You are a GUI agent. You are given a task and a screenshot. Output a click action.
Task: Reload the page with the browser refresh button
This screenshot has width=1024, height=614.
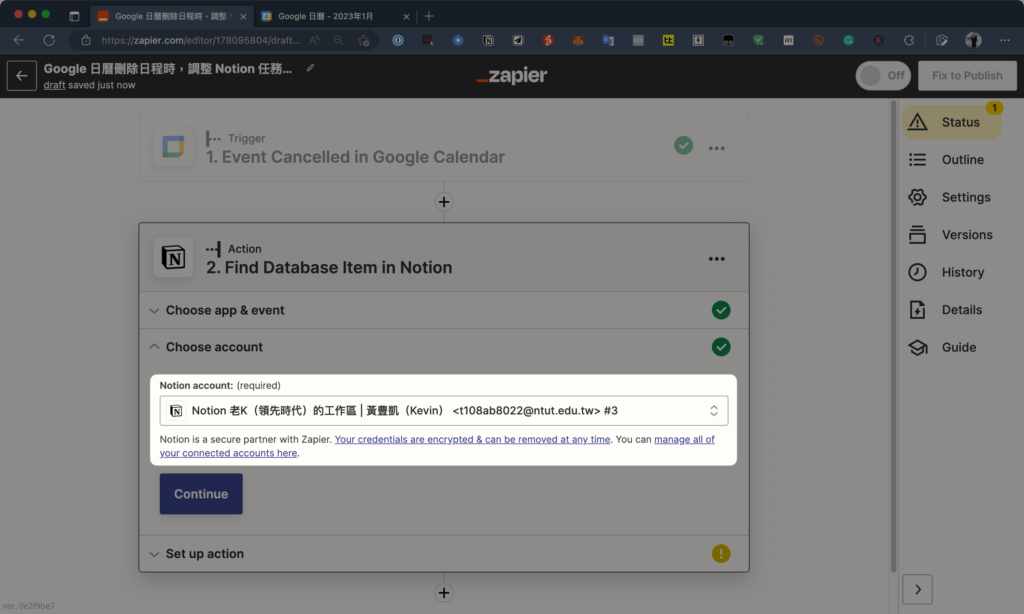click(49, 40)
